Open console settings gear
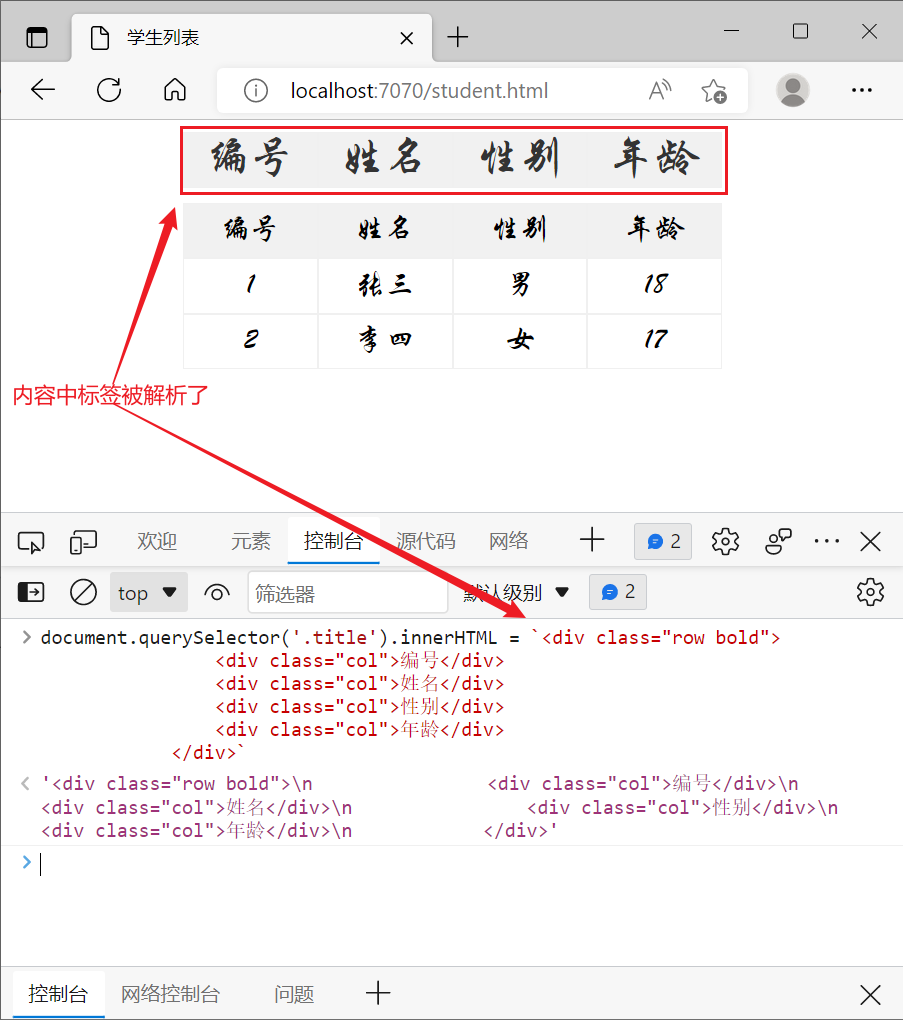Screen dimensions: 903x1020 click(x=870, y=592)
